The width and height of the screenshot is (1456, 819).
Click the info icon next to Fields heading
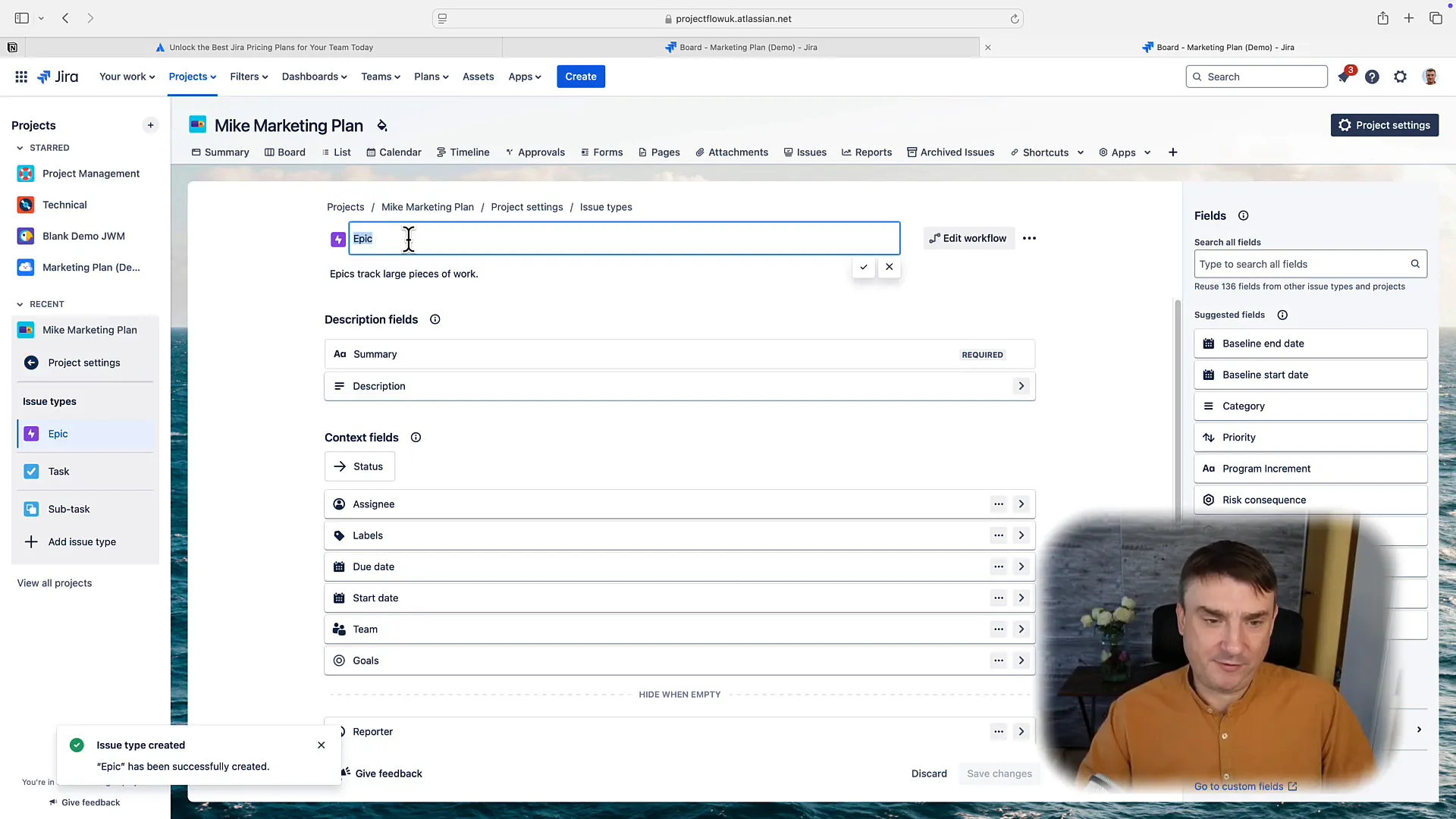[1243, 215]
